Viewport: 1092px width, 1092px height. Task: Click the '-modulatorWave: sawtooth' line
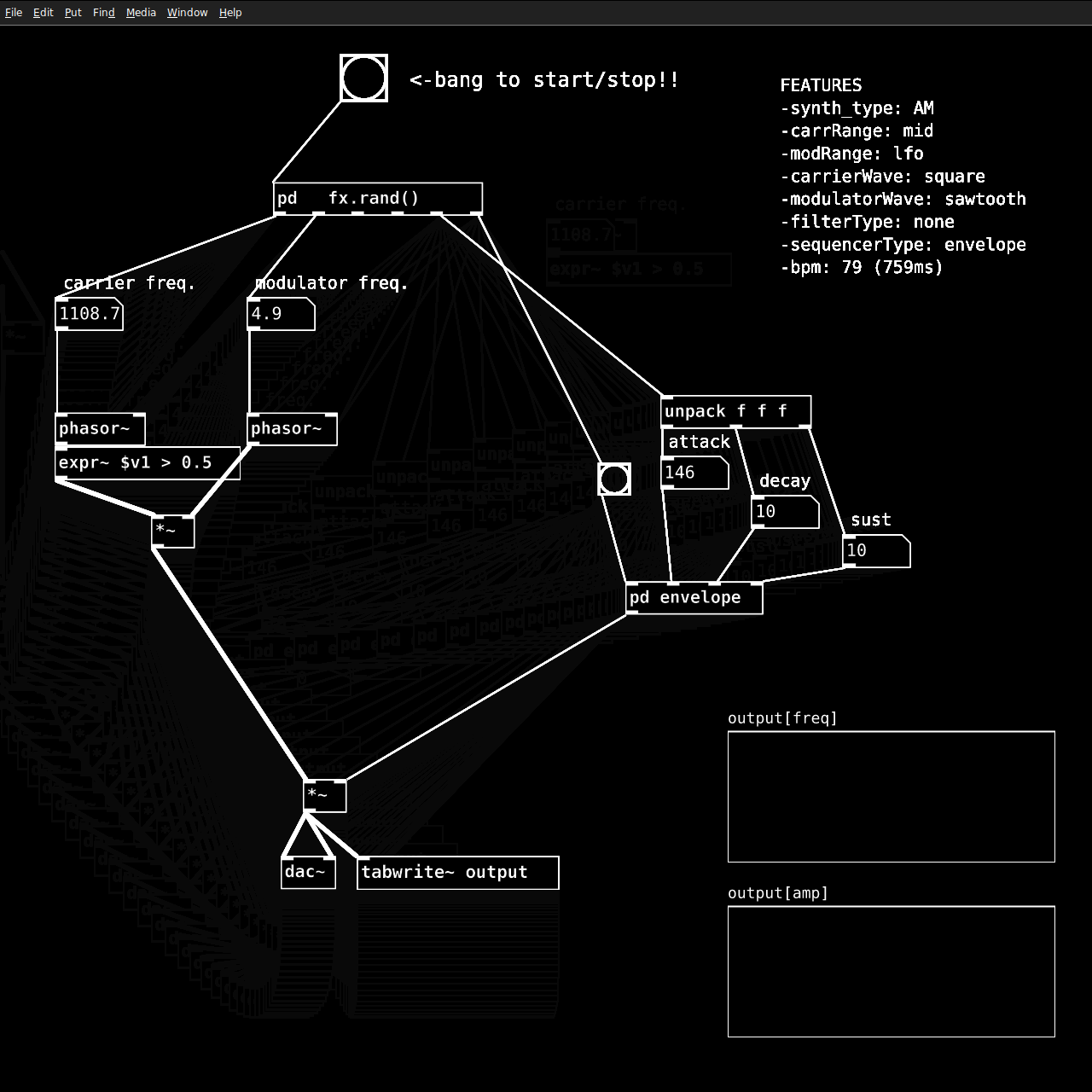coord(903,199)
